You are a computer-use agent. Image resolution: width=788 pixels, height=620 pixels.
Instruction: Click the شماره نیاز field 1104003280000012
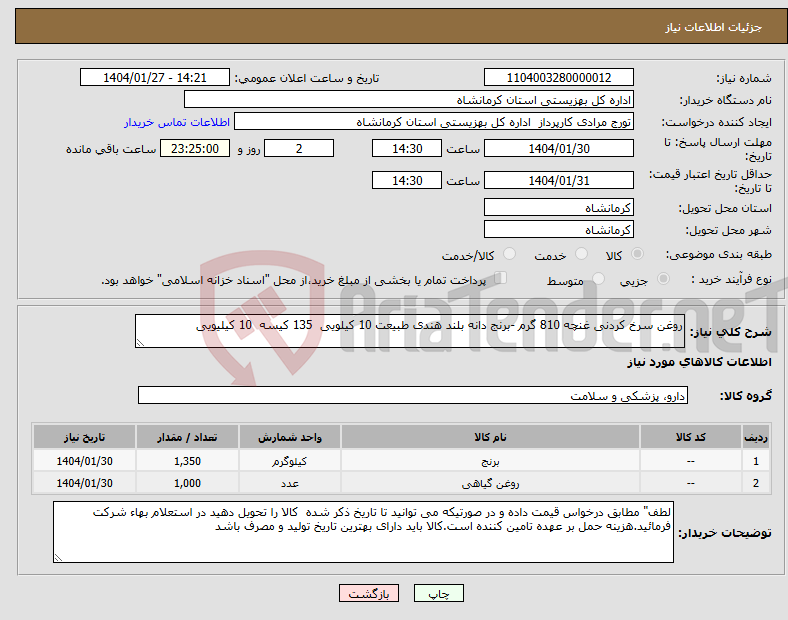click(x=558, y=77)
